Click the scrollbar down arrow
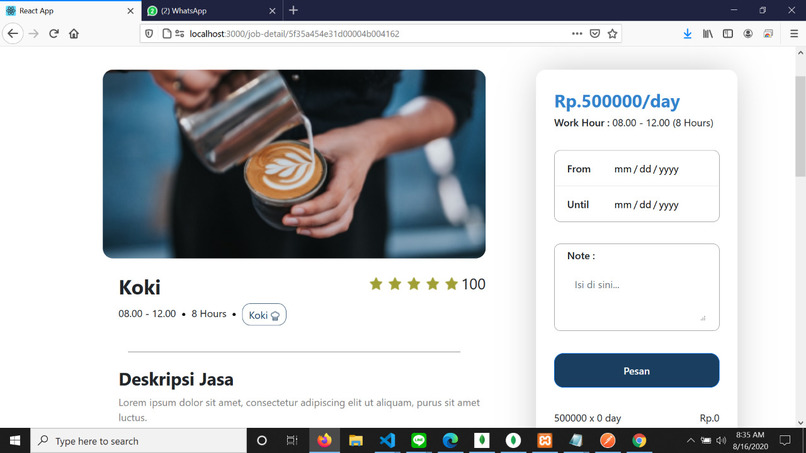The height and width of the screenshot is (453, 806). [x=800, y=423]
